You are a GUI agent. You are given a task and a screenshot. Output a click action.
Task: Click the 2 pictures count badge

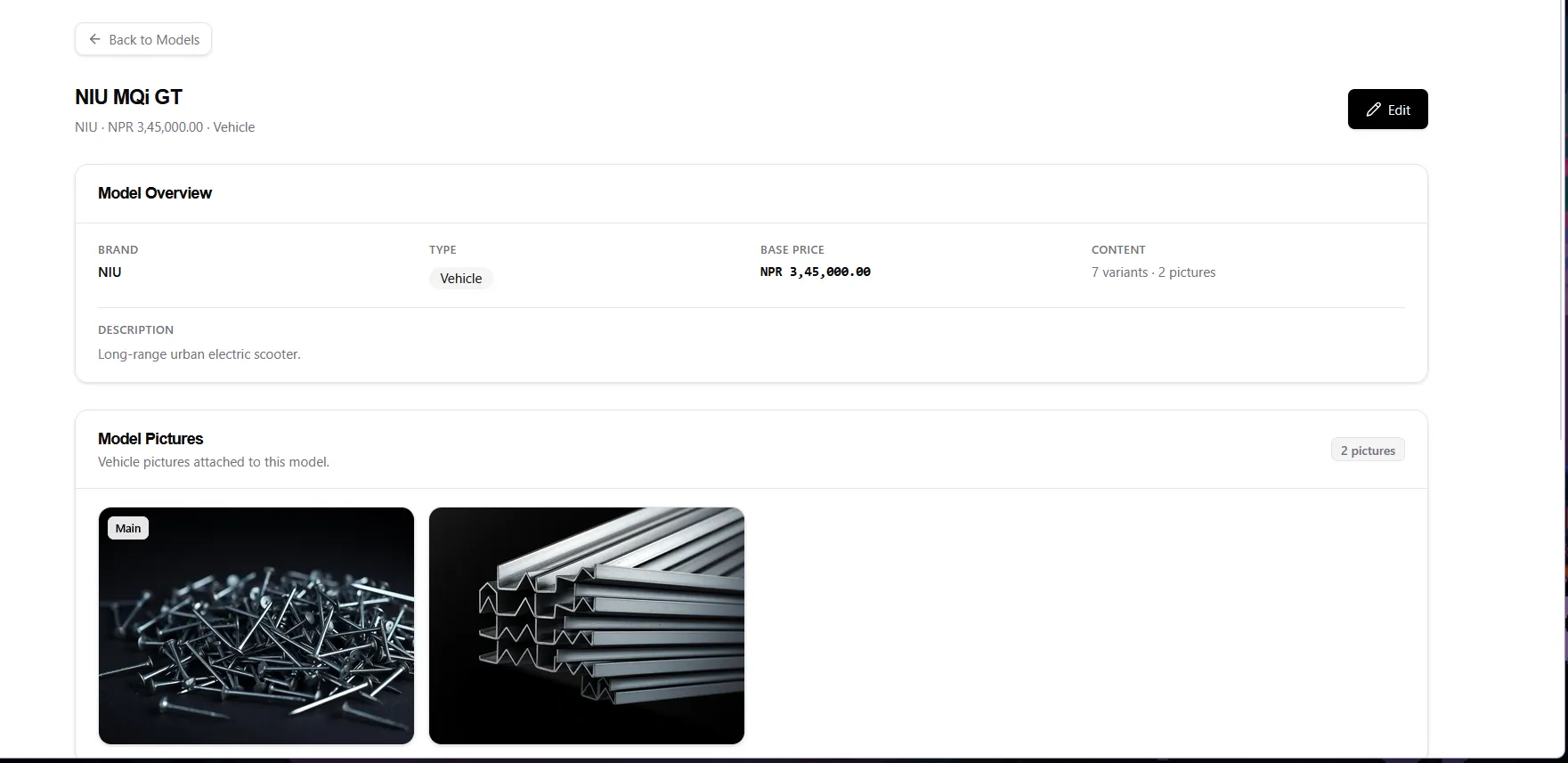(1368, 450)
